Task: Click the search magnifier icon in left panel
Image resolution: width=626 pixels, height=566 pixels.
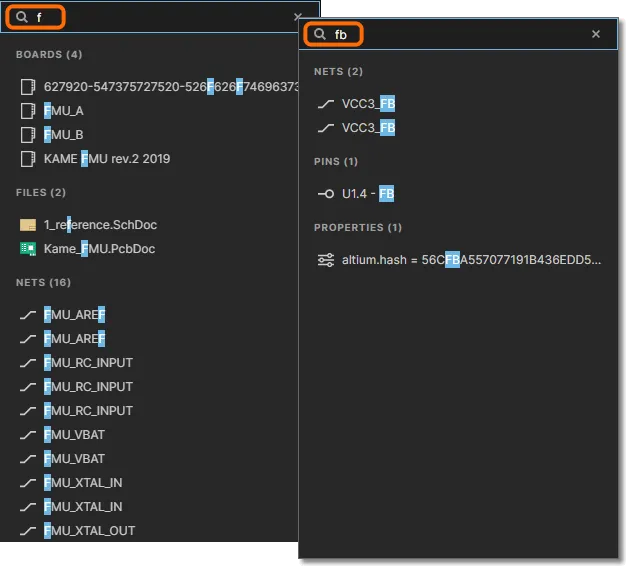Action: tap(22, 17)
